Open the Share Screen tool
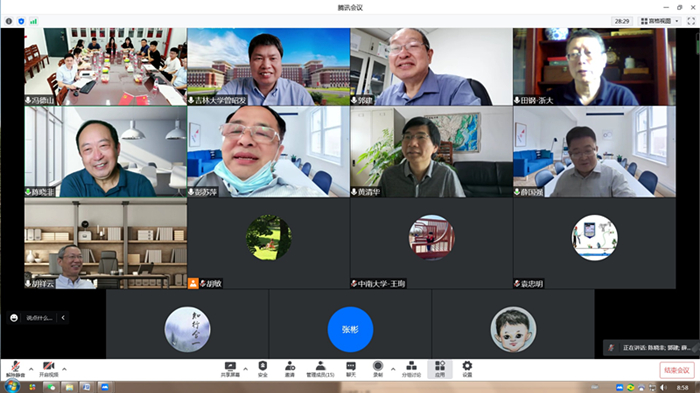Image resolution: width=700 pixels, height=393 pixels. [230, 369]
